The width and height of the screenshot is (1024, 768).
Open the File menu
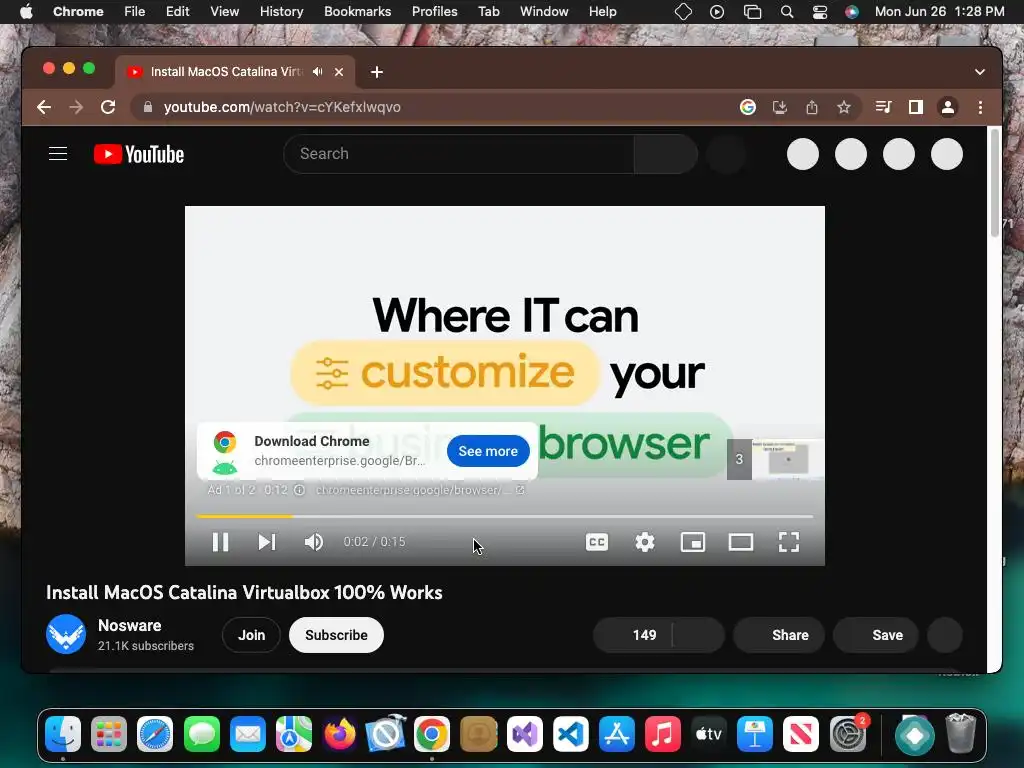click(135, 12)
